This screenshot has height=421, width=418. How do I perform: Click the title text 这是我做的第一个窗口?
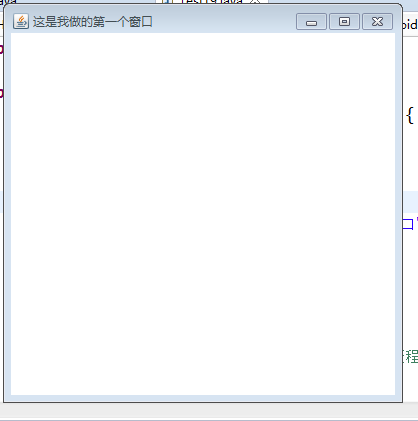tap(93, 22)
